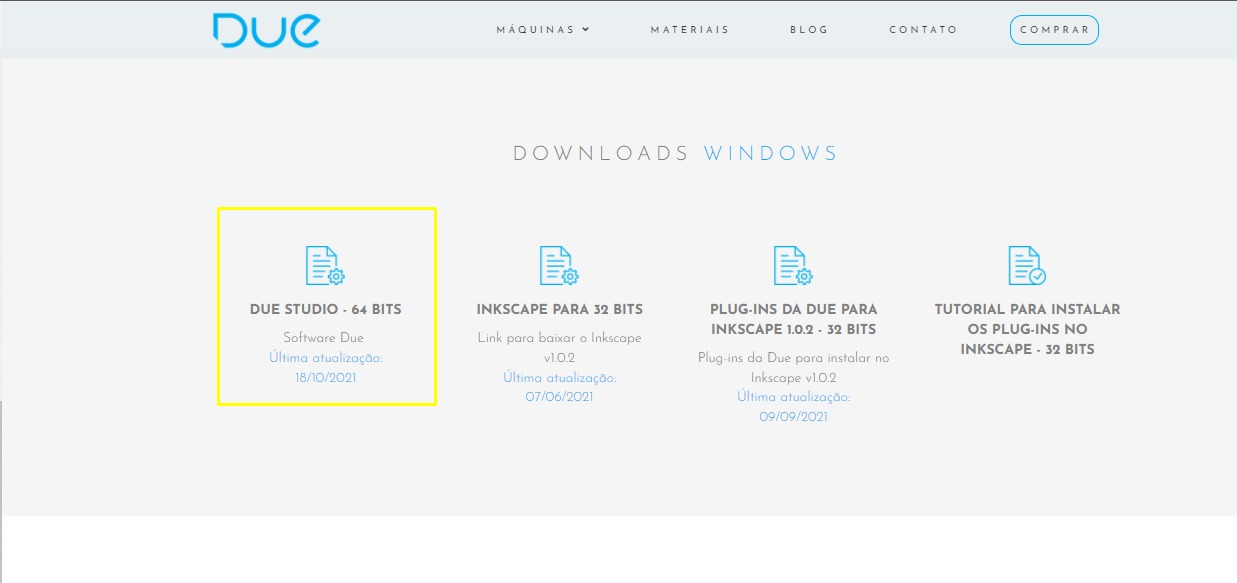This screenshot has width=1237, height=583.
Task: Click the 'Software Due' description text
Action: tap(324, 338)
